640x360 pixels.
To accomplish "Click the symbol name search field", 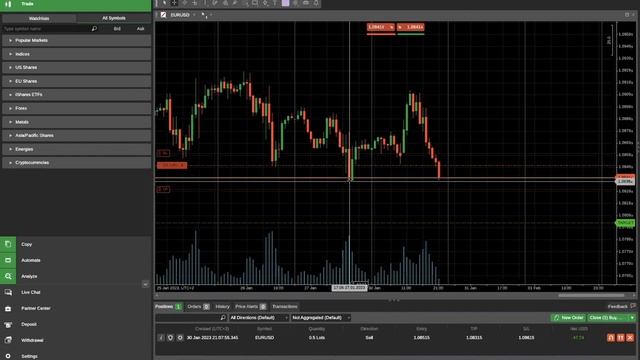I will [x=47, y=29].
